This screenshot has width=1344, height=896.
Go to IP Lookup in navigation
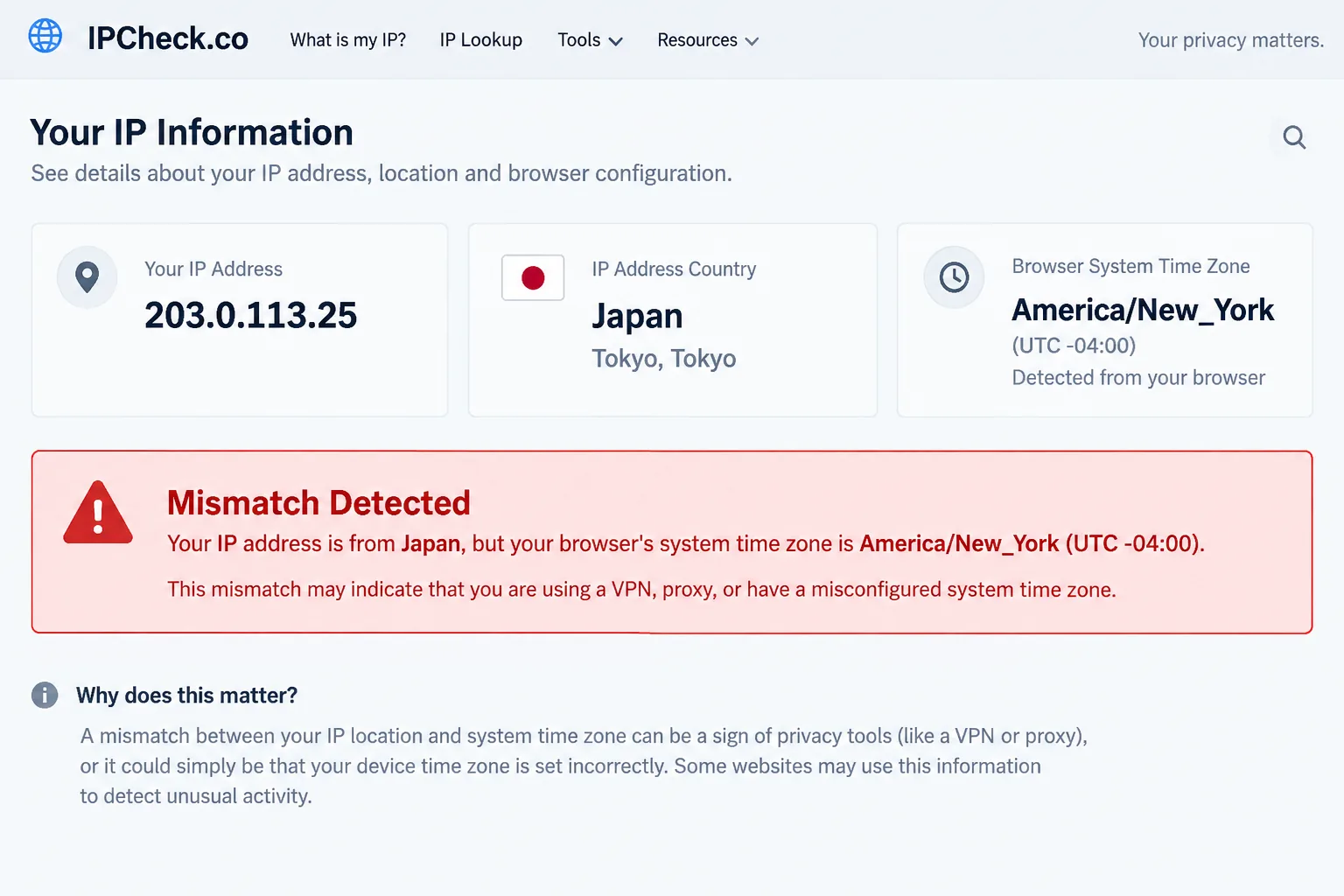pos(481,40)
